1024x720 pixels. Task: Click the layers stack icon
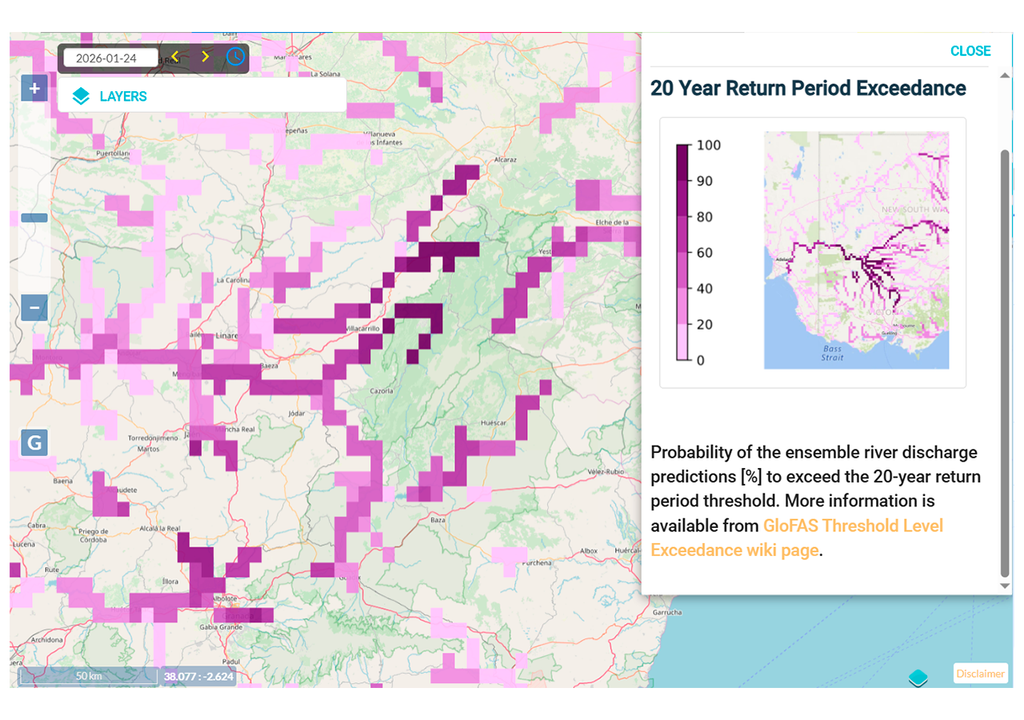pos(82,97)
